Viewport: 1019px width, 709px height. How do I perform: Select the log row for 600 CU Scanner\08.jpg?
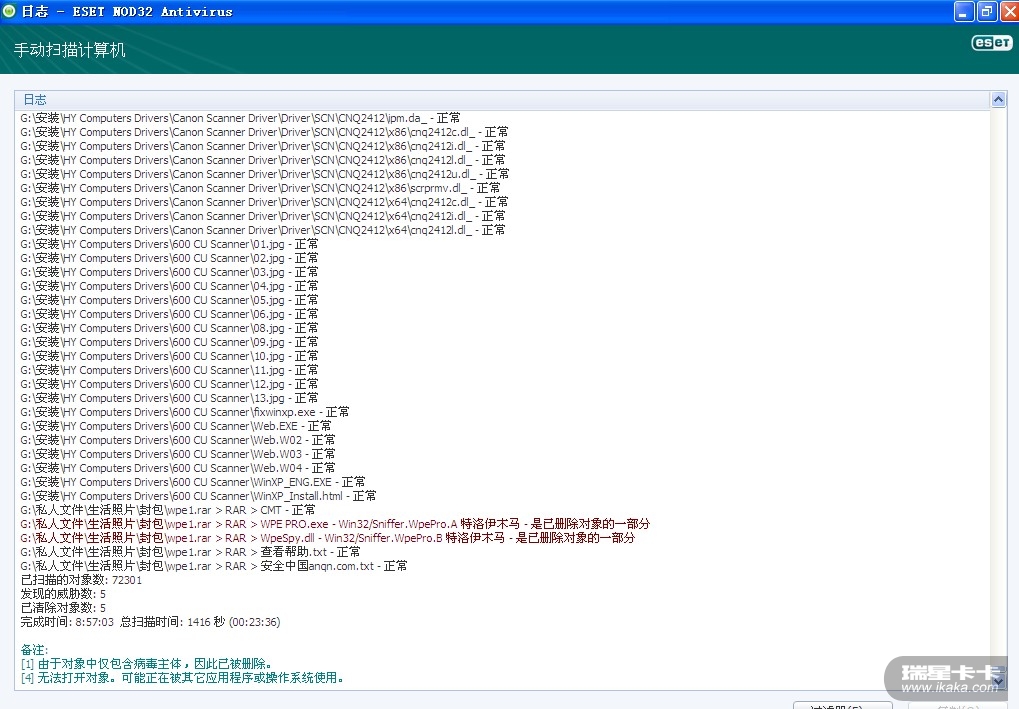[170, 328]
